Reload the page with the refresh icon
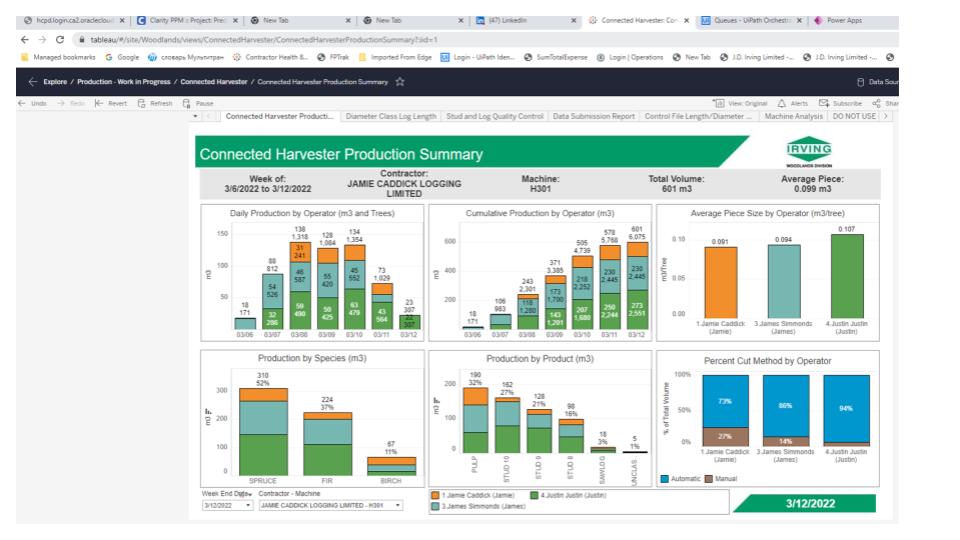Screen dimensions: 960x540 point(59,39)
